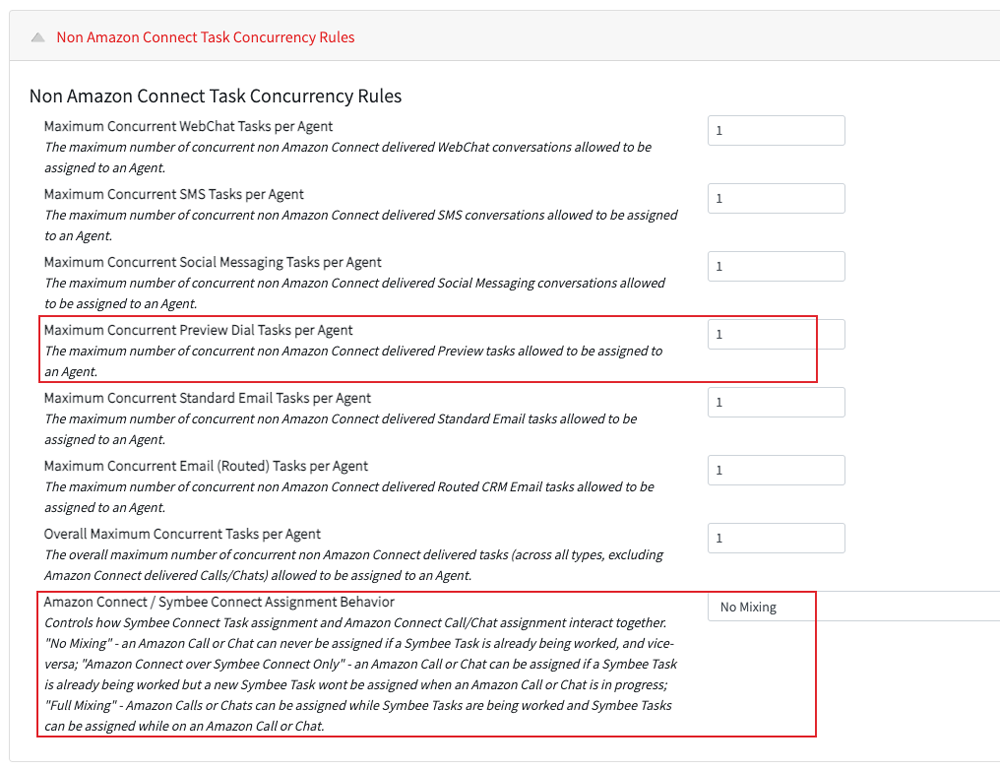
Task: Click the Maximum Concurrent Preview Dial Tasks field
Action: (776, 334)
